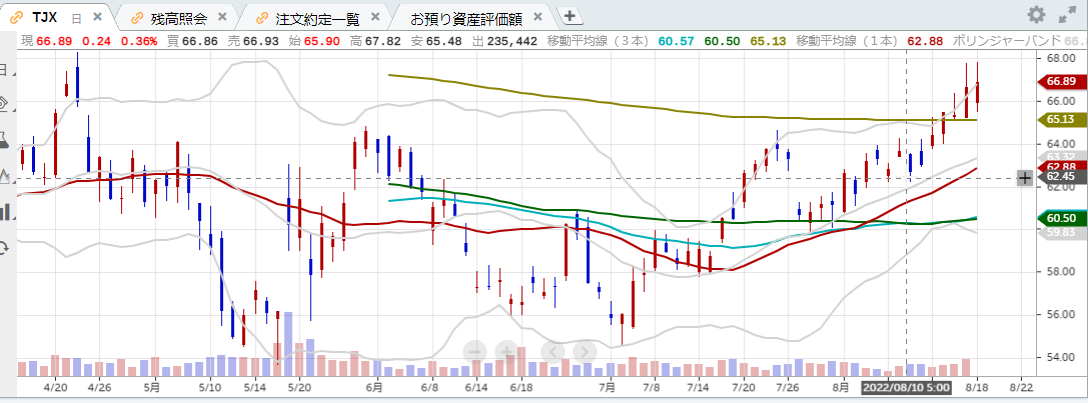This screenshot has height=403, width=1088.
Task: Click the refresh icon in left sidebar
Action: click(4, 246)
